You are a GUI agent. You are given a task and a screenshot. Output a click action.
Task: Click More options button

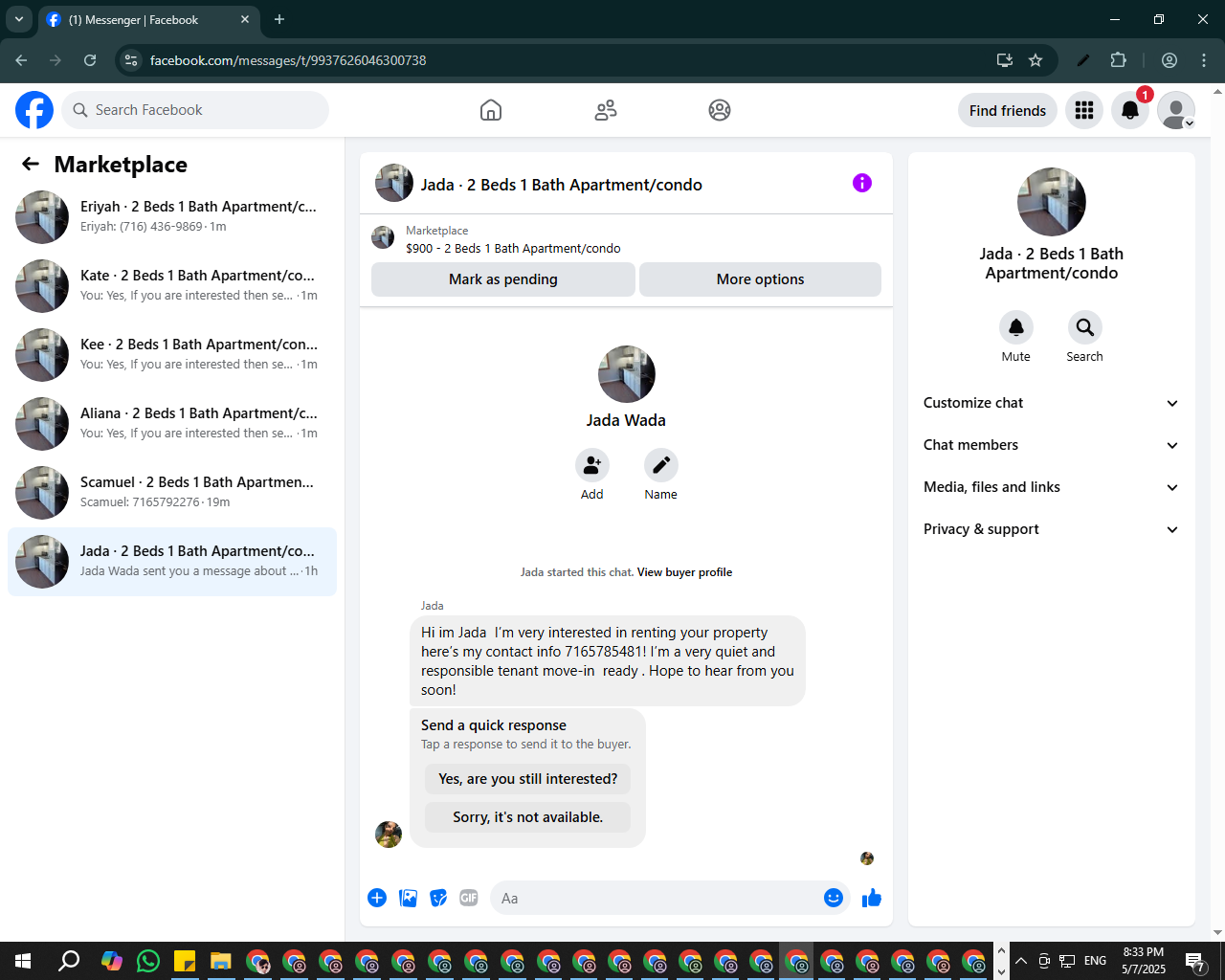point(760,279)
